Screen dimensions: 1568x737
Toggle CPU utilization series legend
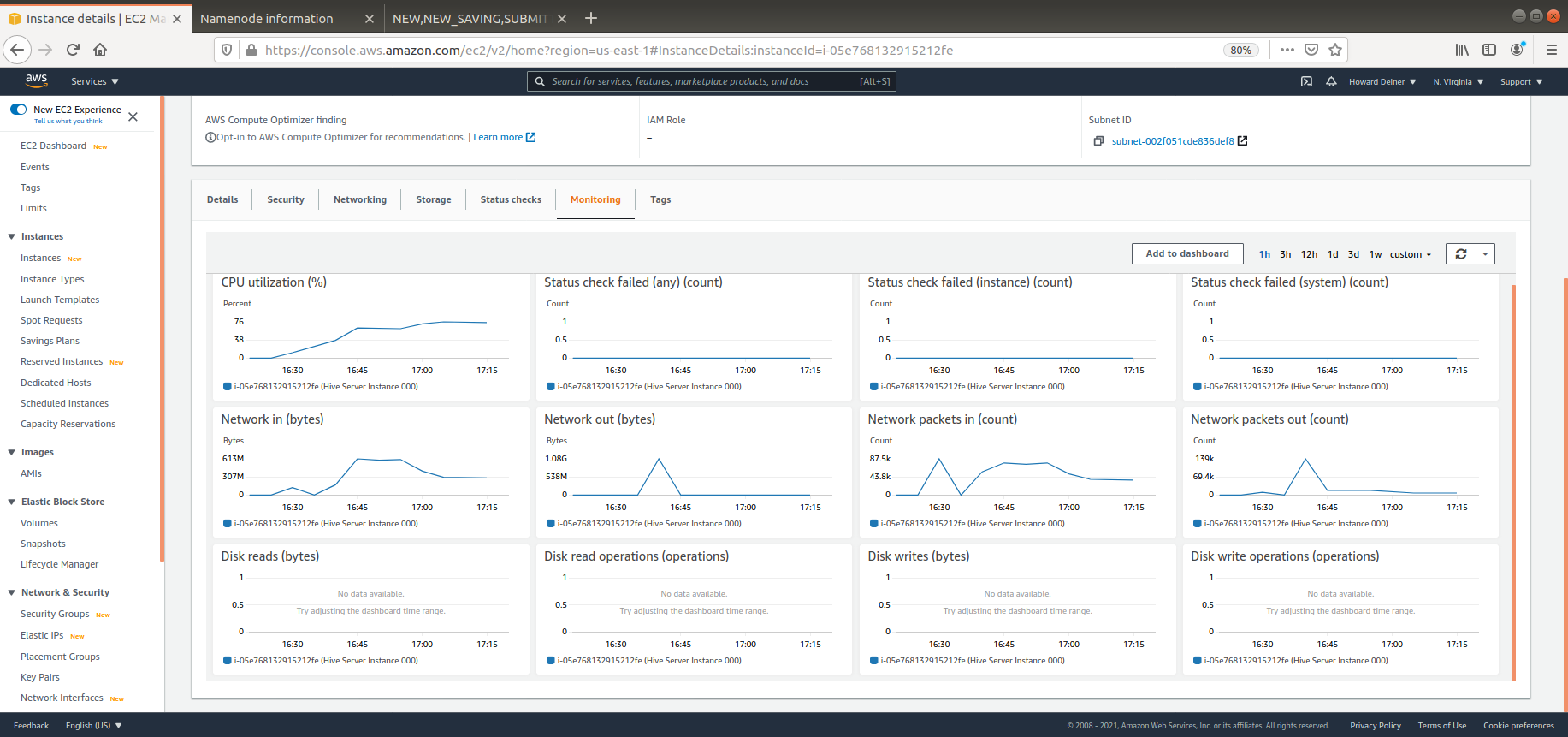tap(321, 387)
